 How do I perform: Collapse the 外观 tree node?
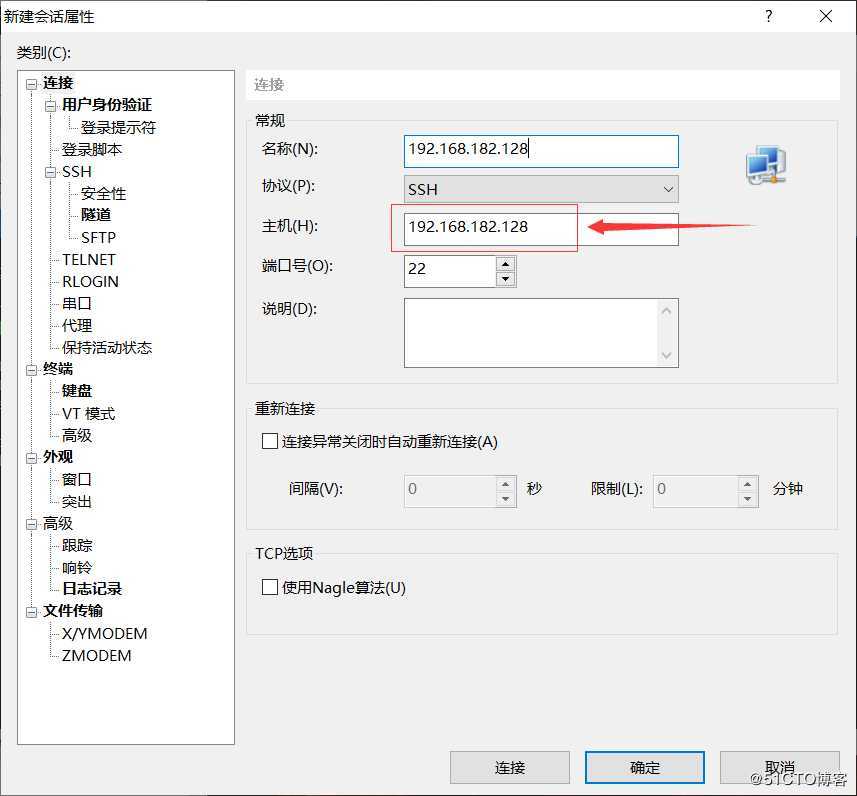[x=32, y=458]
